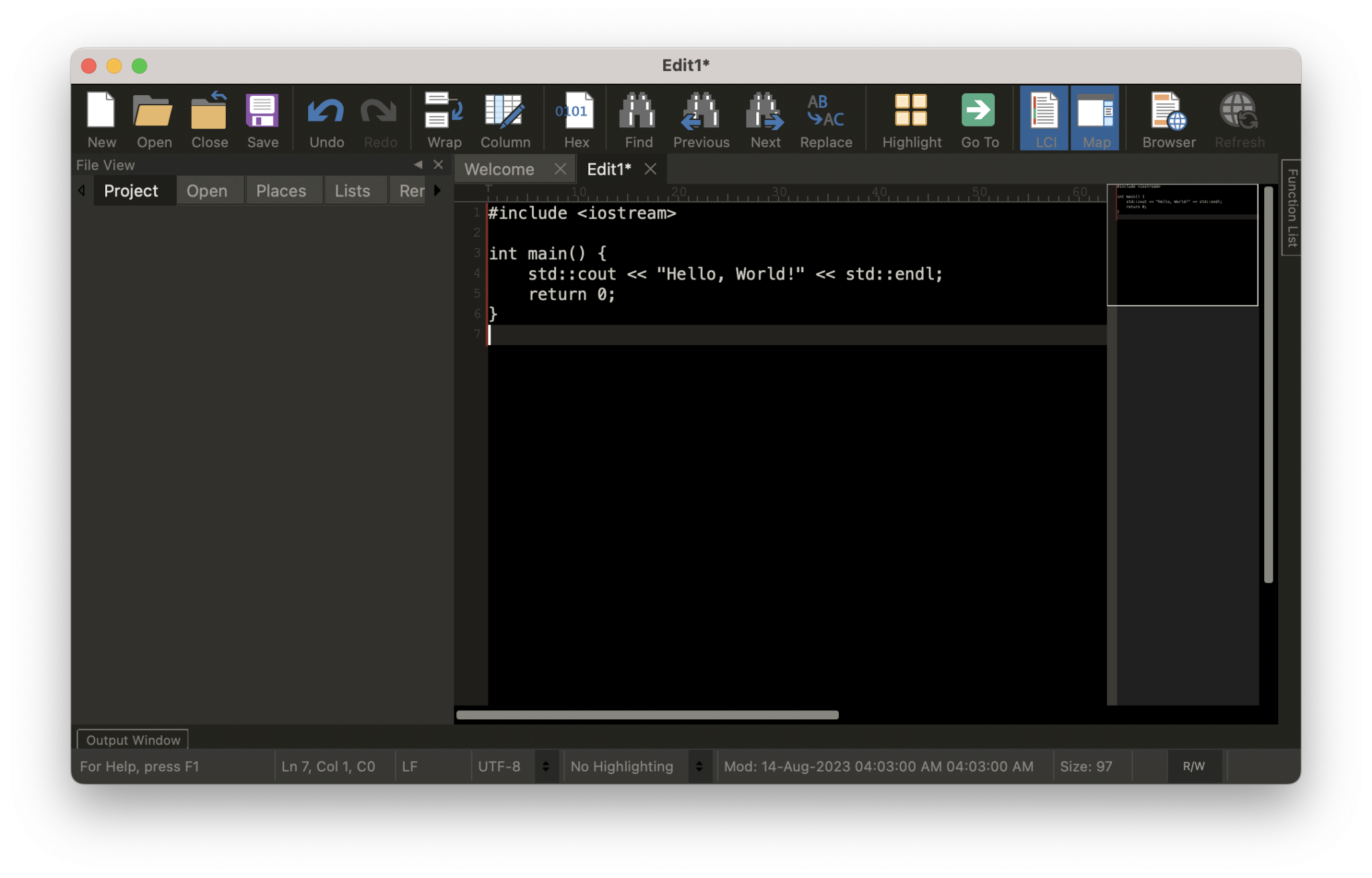Toggle word wrap with the Wrap icon
1372x878 pixels.
[x=443, y=118]
